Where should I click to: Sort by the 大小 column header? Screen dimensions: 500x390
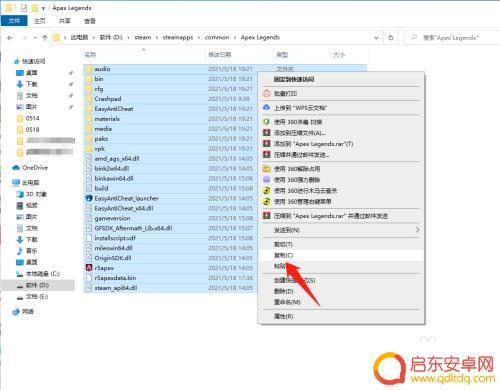[x=339, y=55]
